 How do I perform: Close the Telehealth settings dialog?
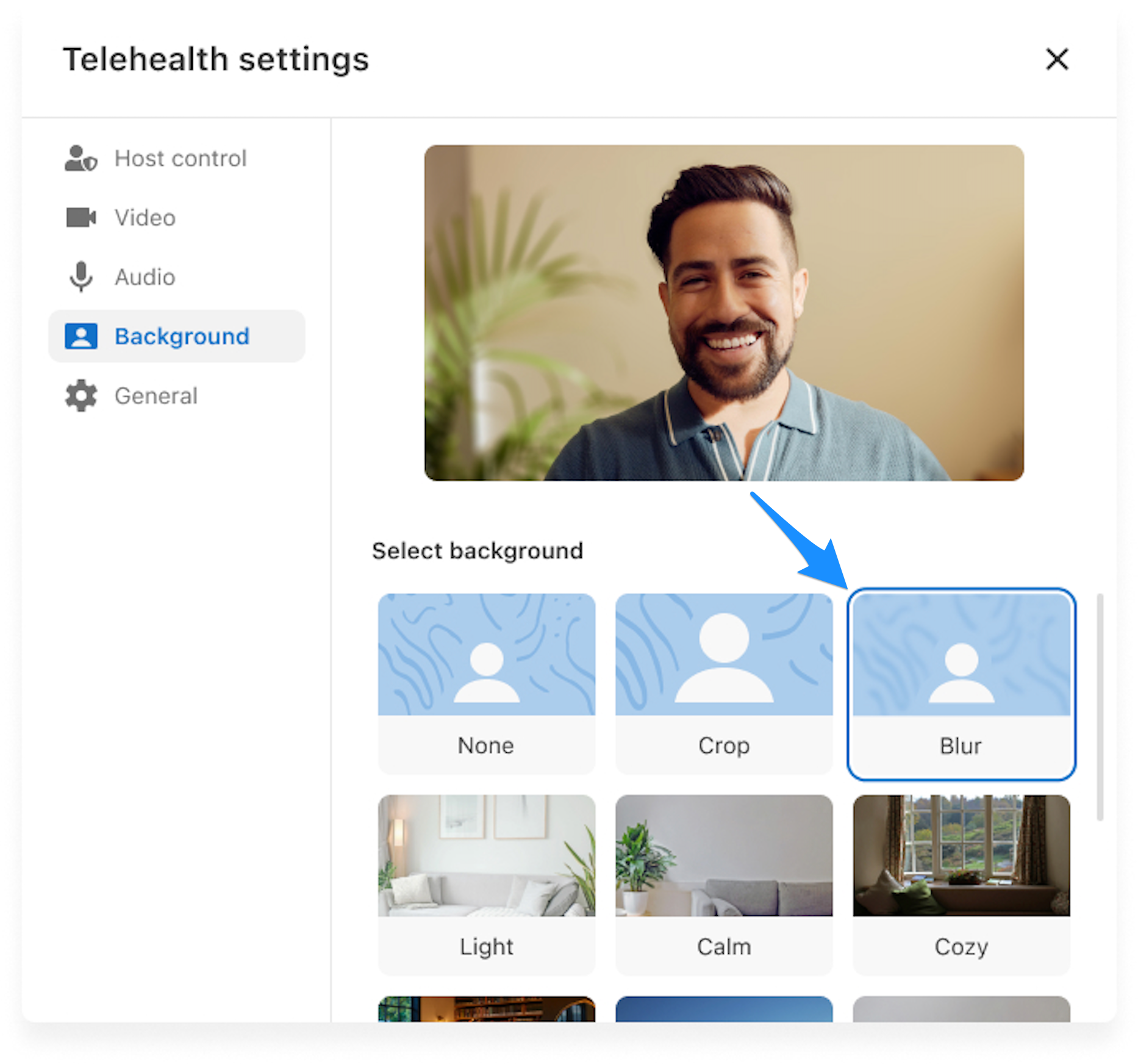1057,60
